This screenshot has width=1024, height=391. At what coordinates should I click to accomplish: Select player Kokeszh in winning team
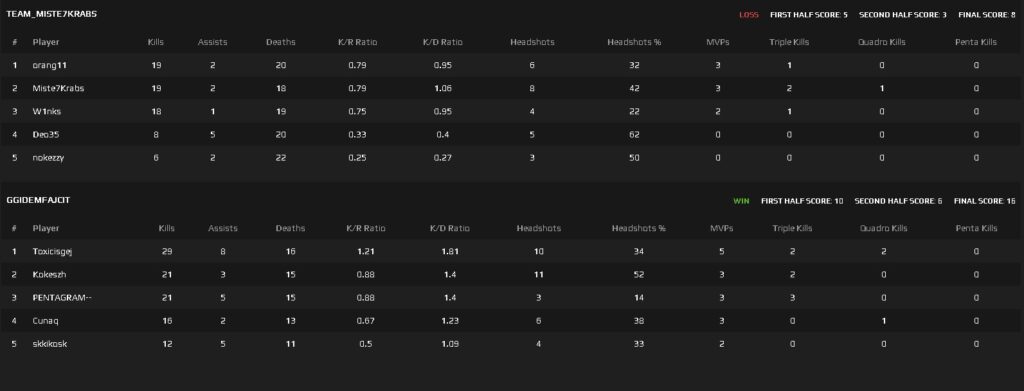(49, 275)
